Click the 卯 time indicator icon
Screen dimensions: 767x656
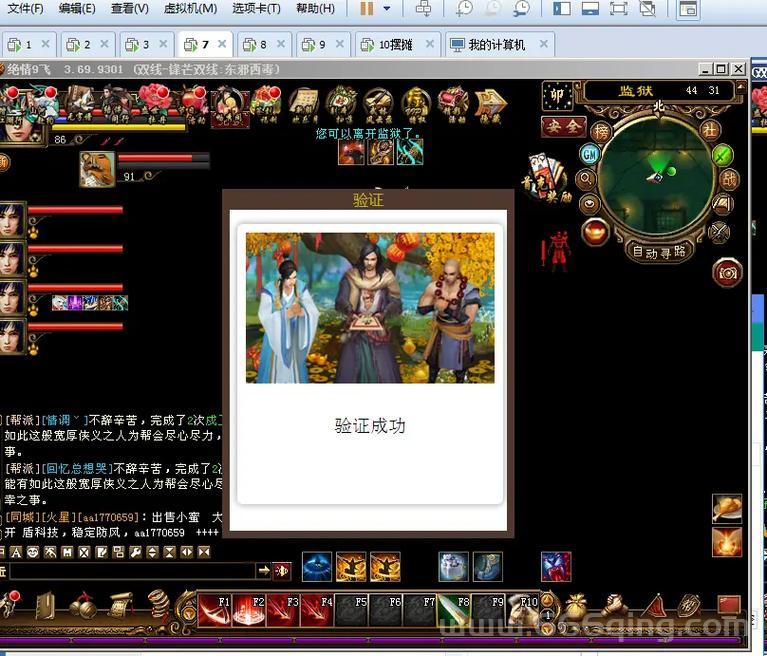tap(557, 95)
